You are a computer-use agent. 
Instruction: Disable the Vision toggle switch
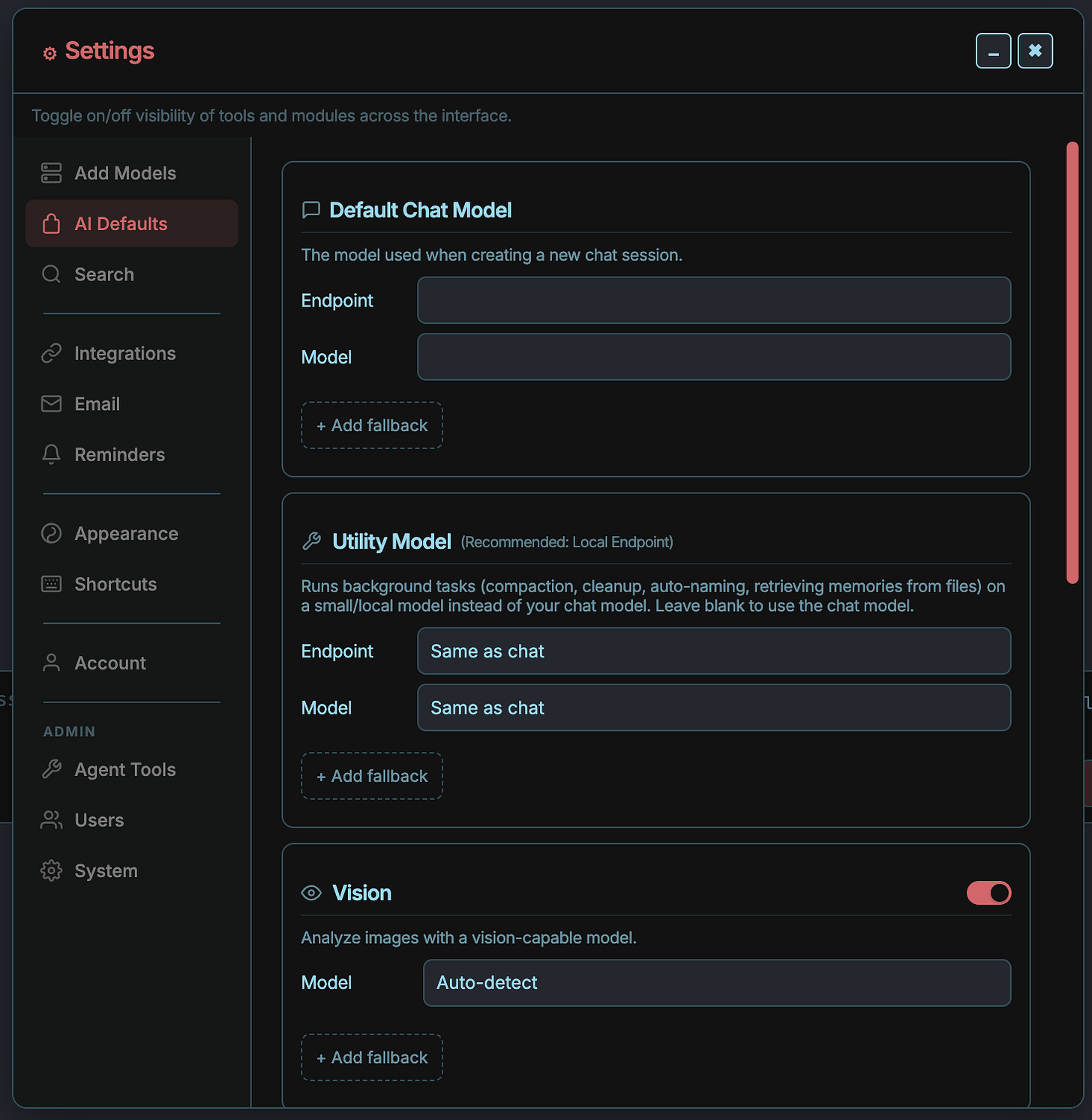click(x=988, y=893)
